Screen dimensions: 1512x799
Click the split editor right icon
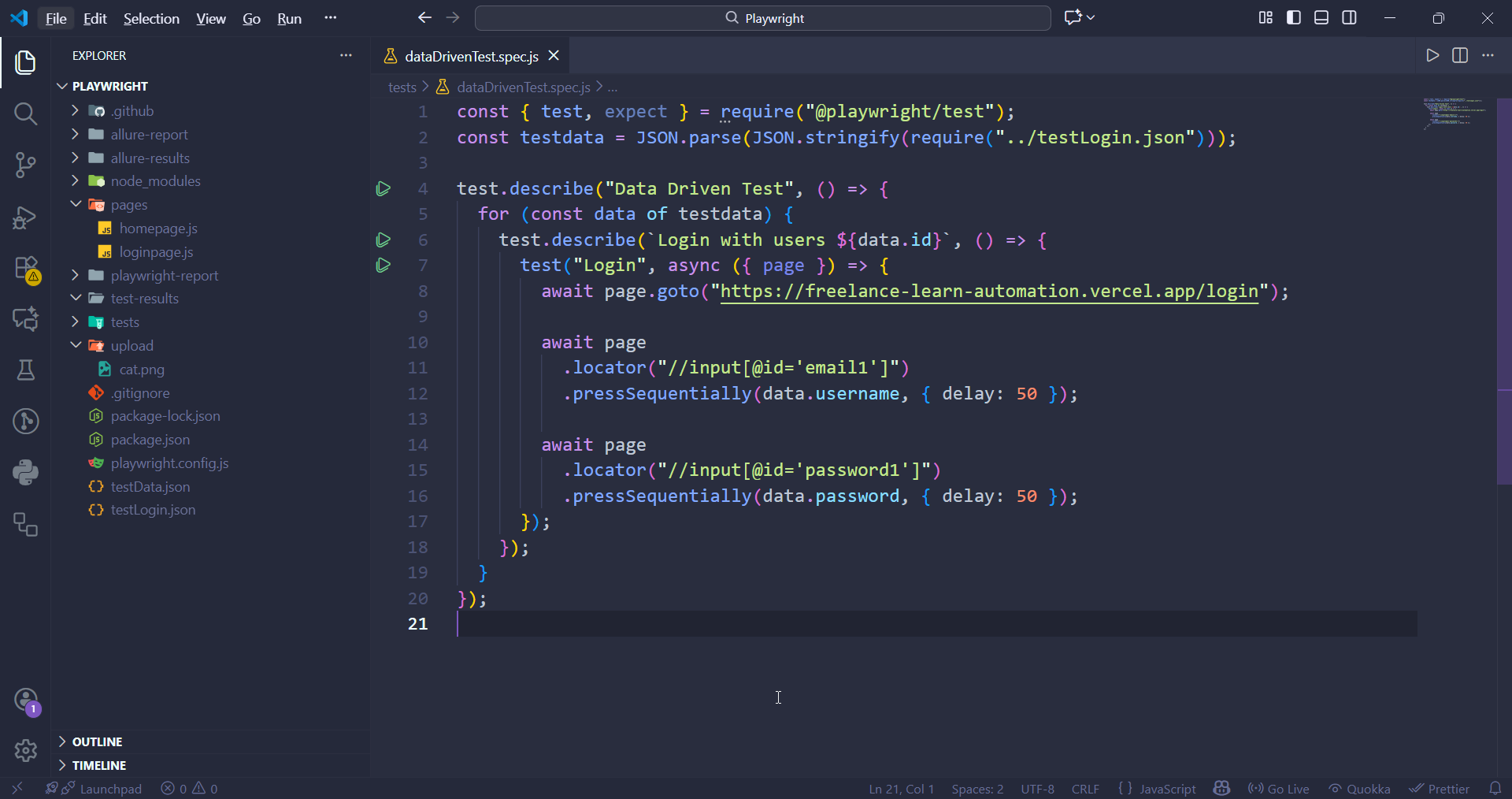pos(1460,56)
